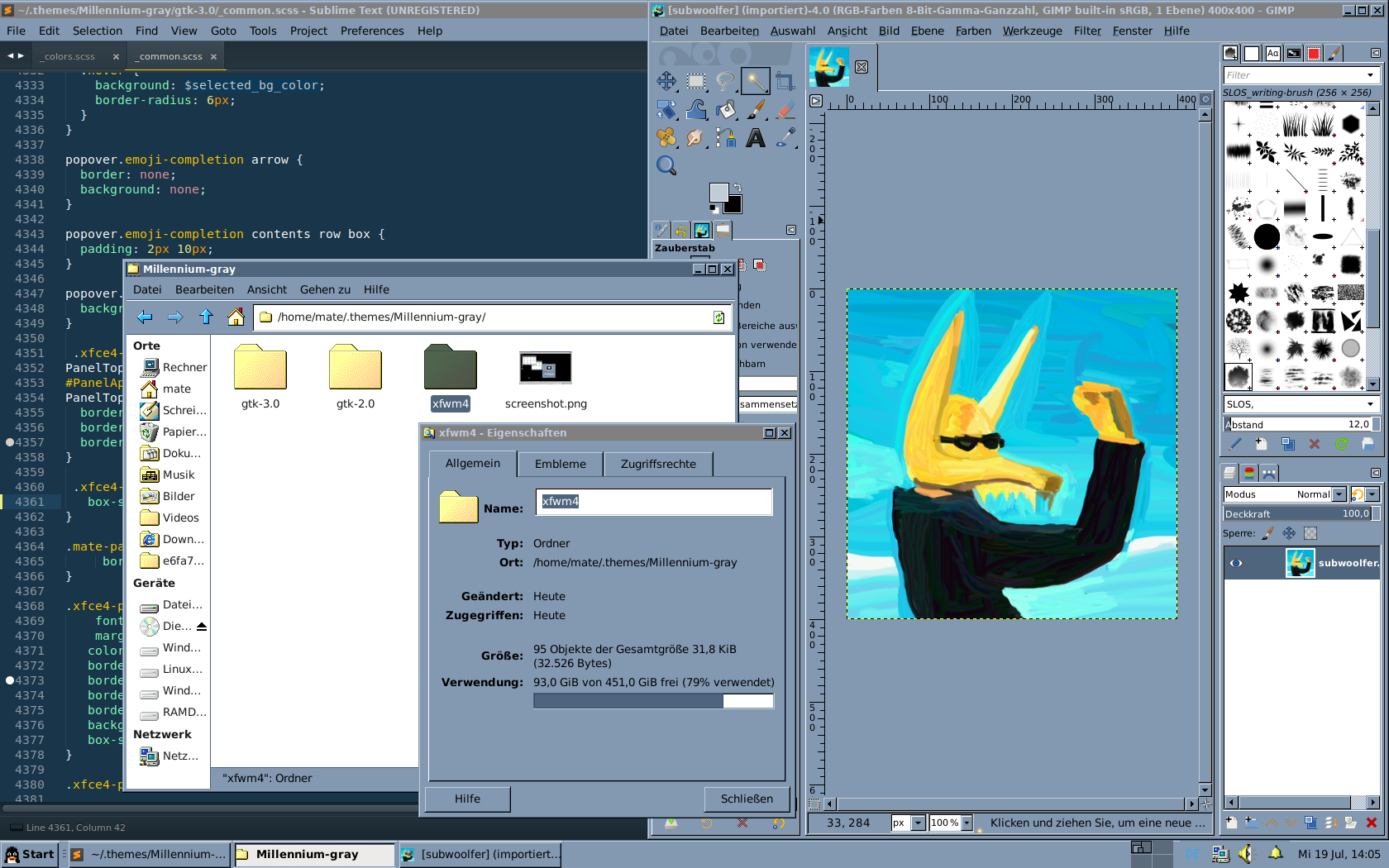Select the Color Picker tool in GIMP
Image resolution: width=1389 pixels, height=868 pixels.
click(x=785, y=137)
